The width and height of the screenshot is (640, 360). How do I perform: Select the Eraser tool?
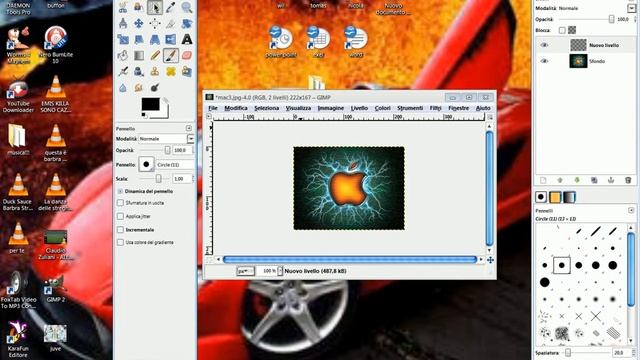(187, 55)
